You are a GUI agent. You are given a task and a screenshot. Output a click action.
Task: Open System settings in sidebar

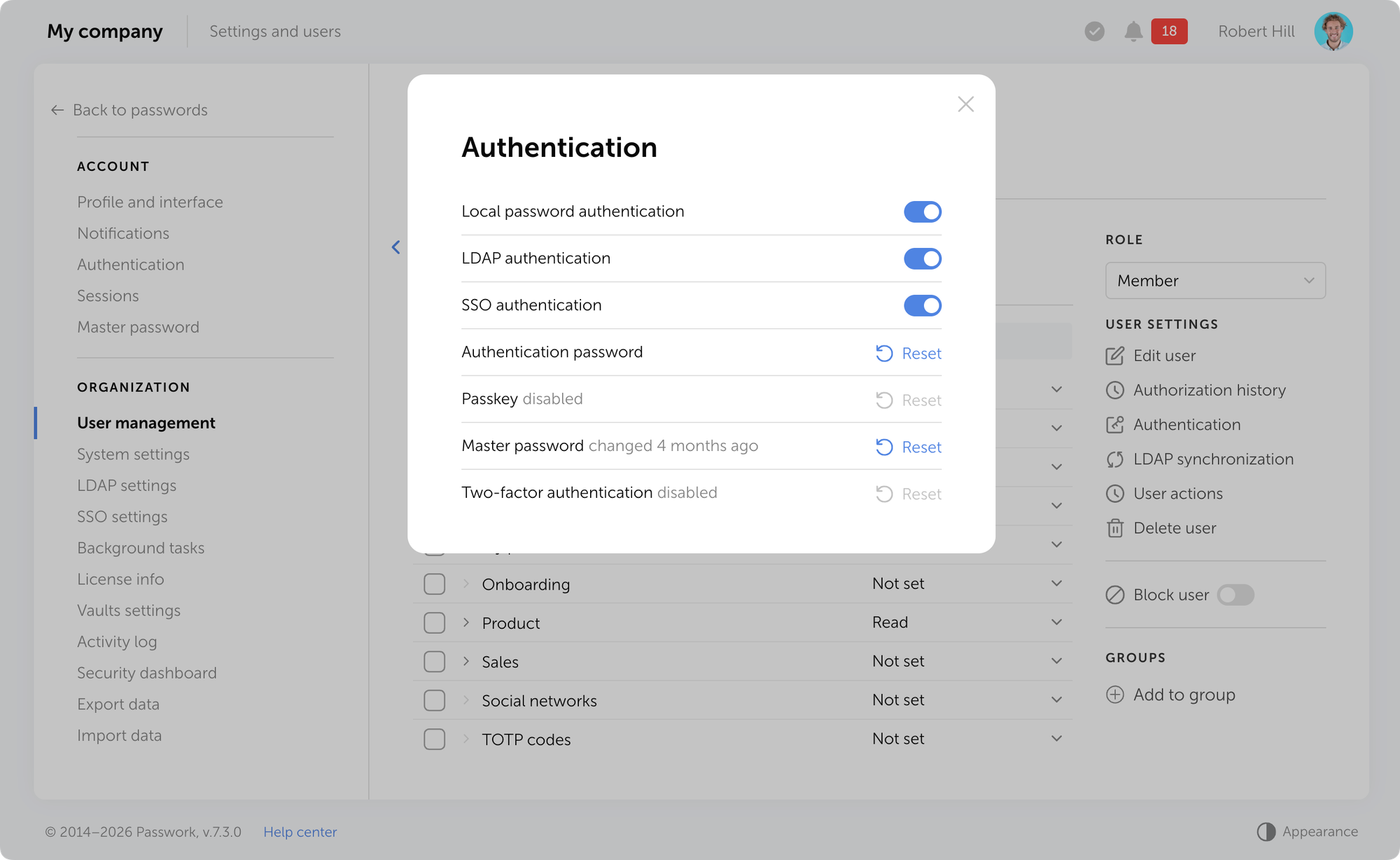click(x=133, y=455)
